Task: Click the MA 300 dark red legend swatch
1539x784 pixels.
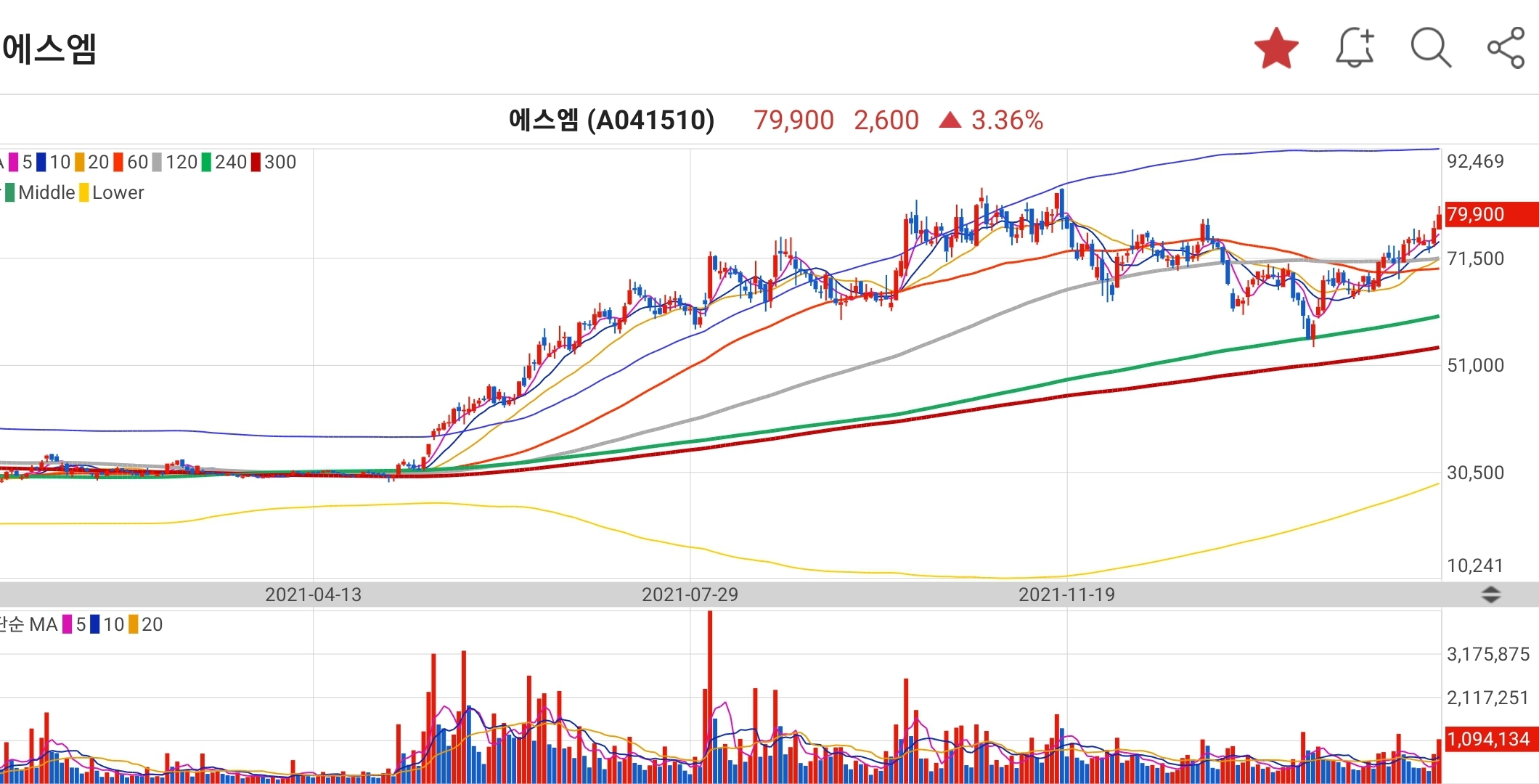Action: click(256, 162)
